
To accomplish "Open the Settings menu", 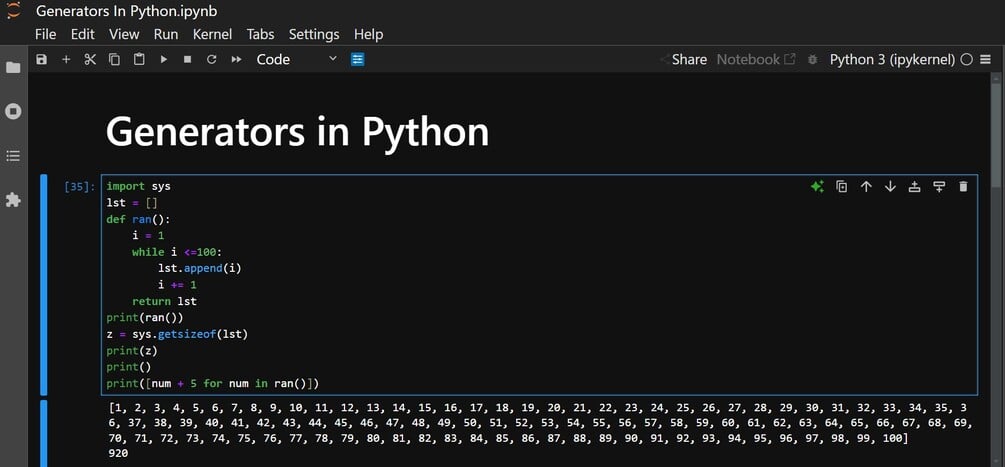I will click(314, 34).
